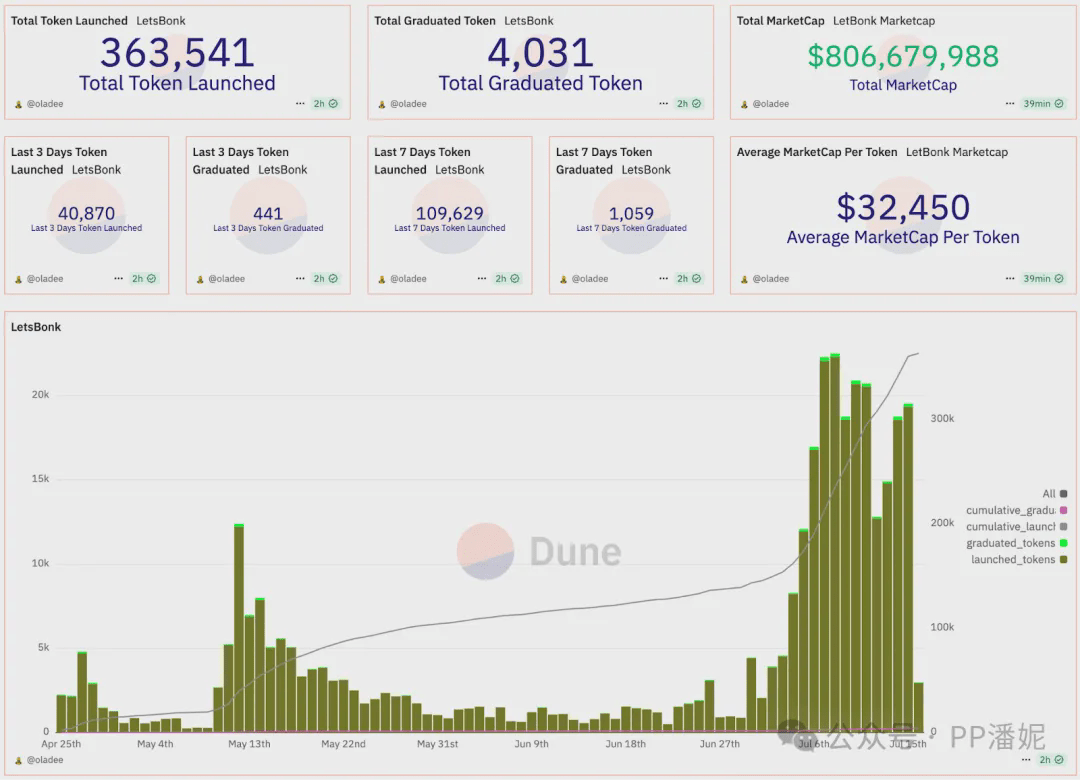The height and width of the screenshot is (780, 1080).
Task: Open options menu on Total MarketCap card
Action: pyautogui.click(x=1010, y=103)
